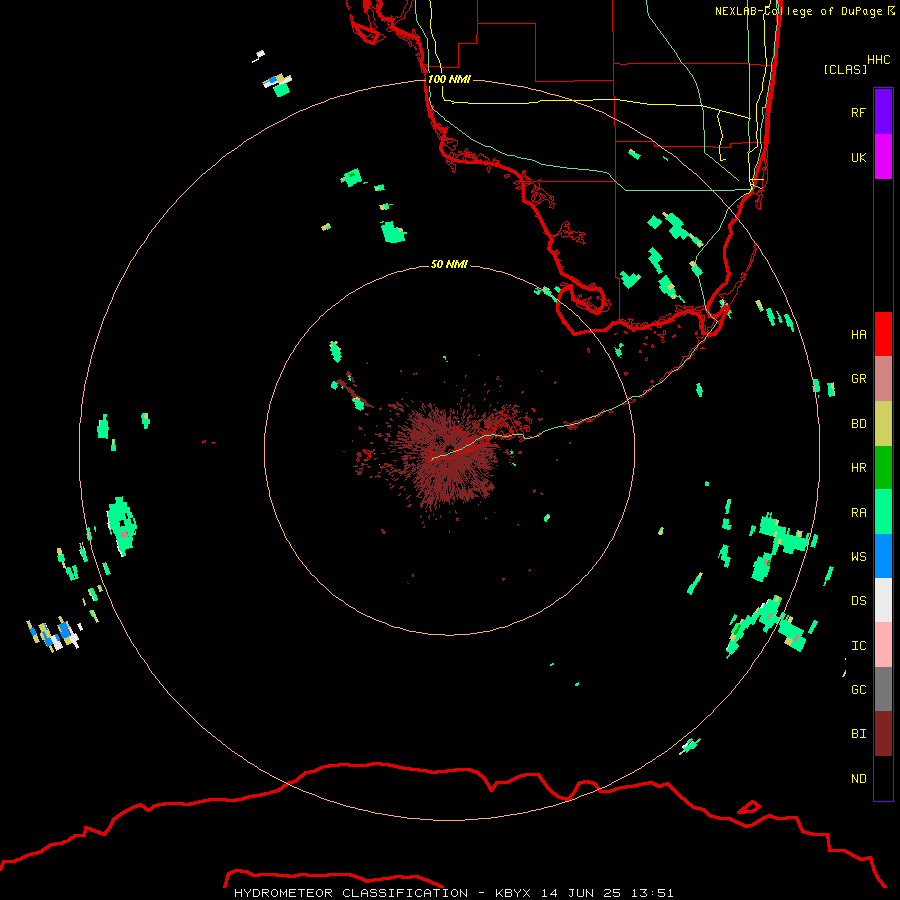Screen dimensions: 900x900
Task: Select the GR pink-brown legend swatch
Action: [883, 379]
